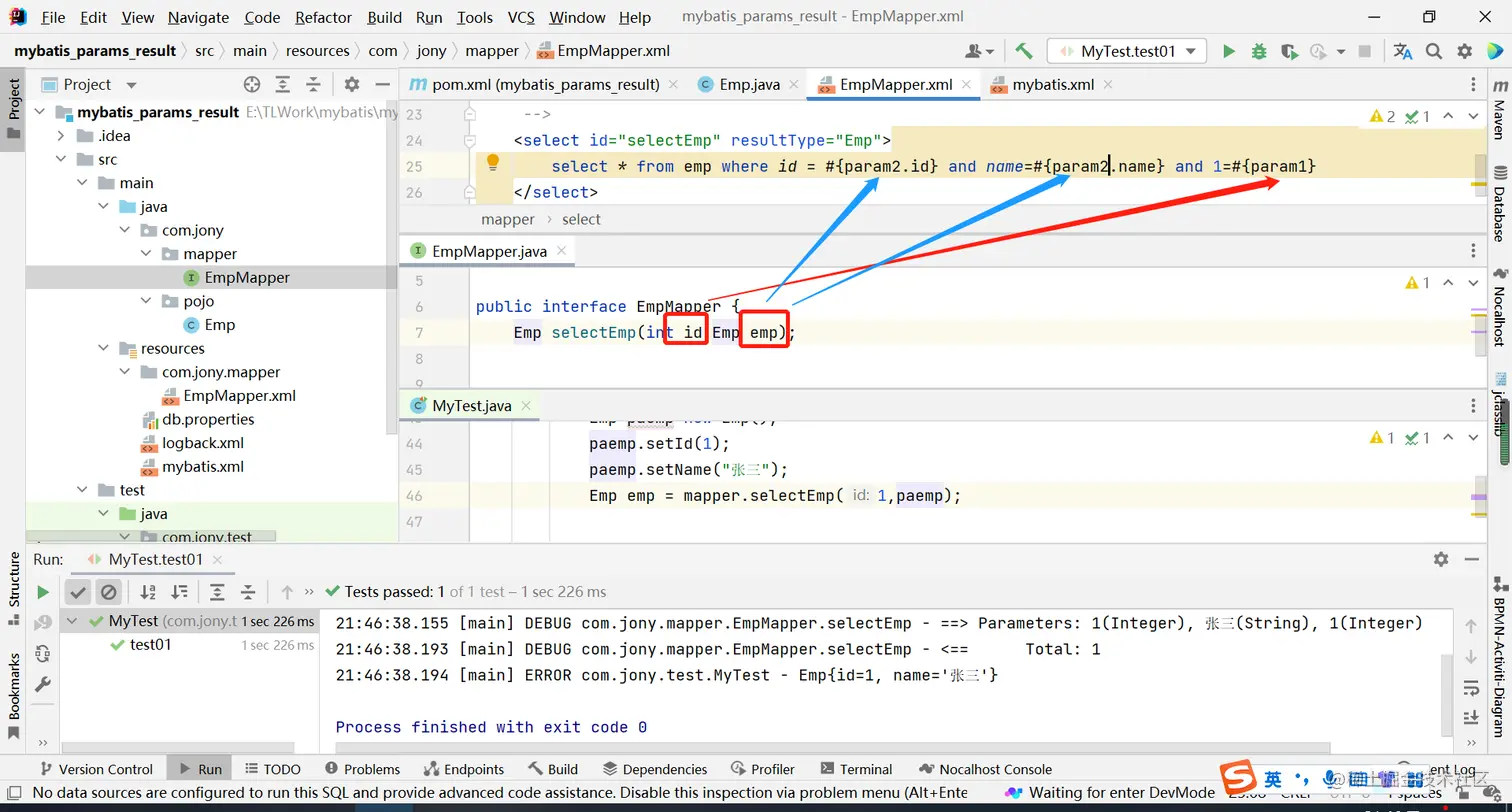Viewport: 1512px width, 812px height.
Task: Hide the Project tool window
Action: (x=383, y=85)
